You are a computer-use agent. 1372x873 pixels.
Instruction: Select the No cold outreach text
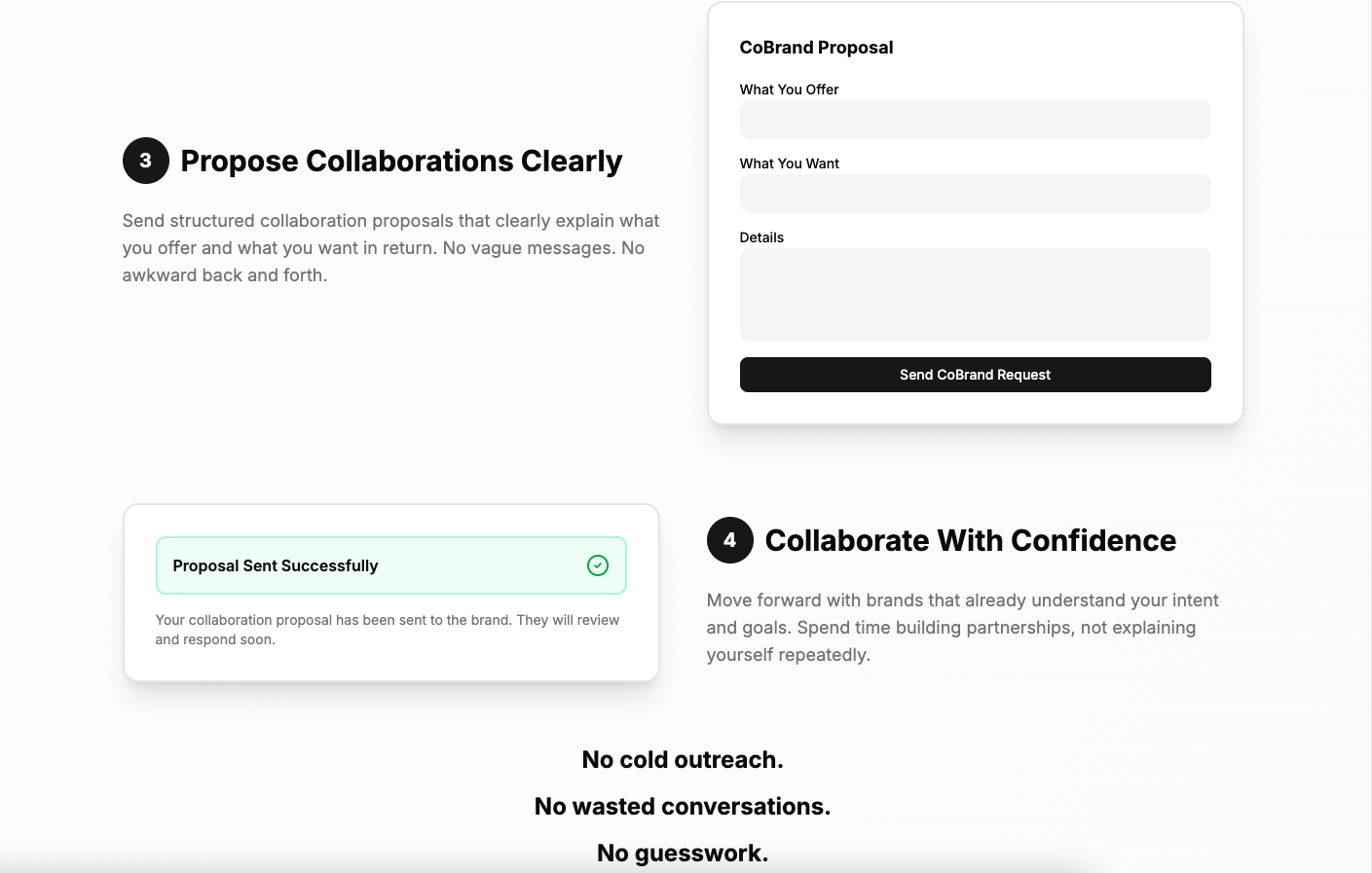682,759
